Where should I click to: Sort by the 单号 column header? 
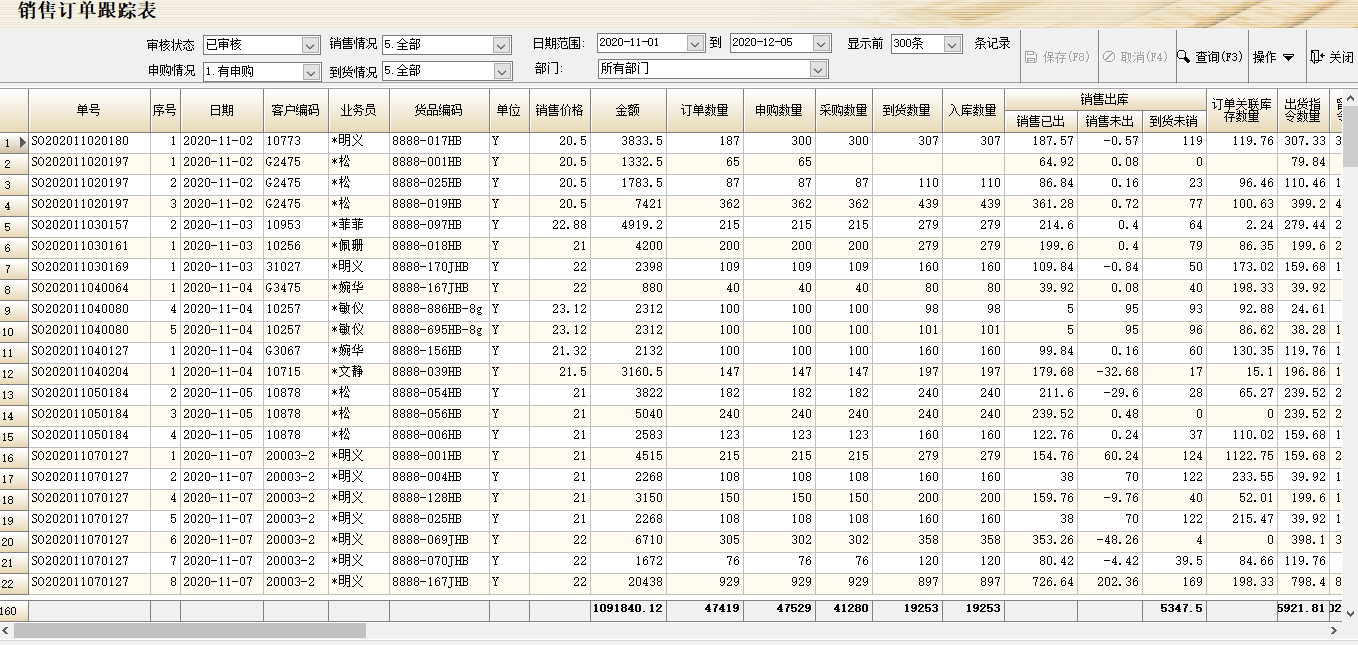(x=89, y=110)
